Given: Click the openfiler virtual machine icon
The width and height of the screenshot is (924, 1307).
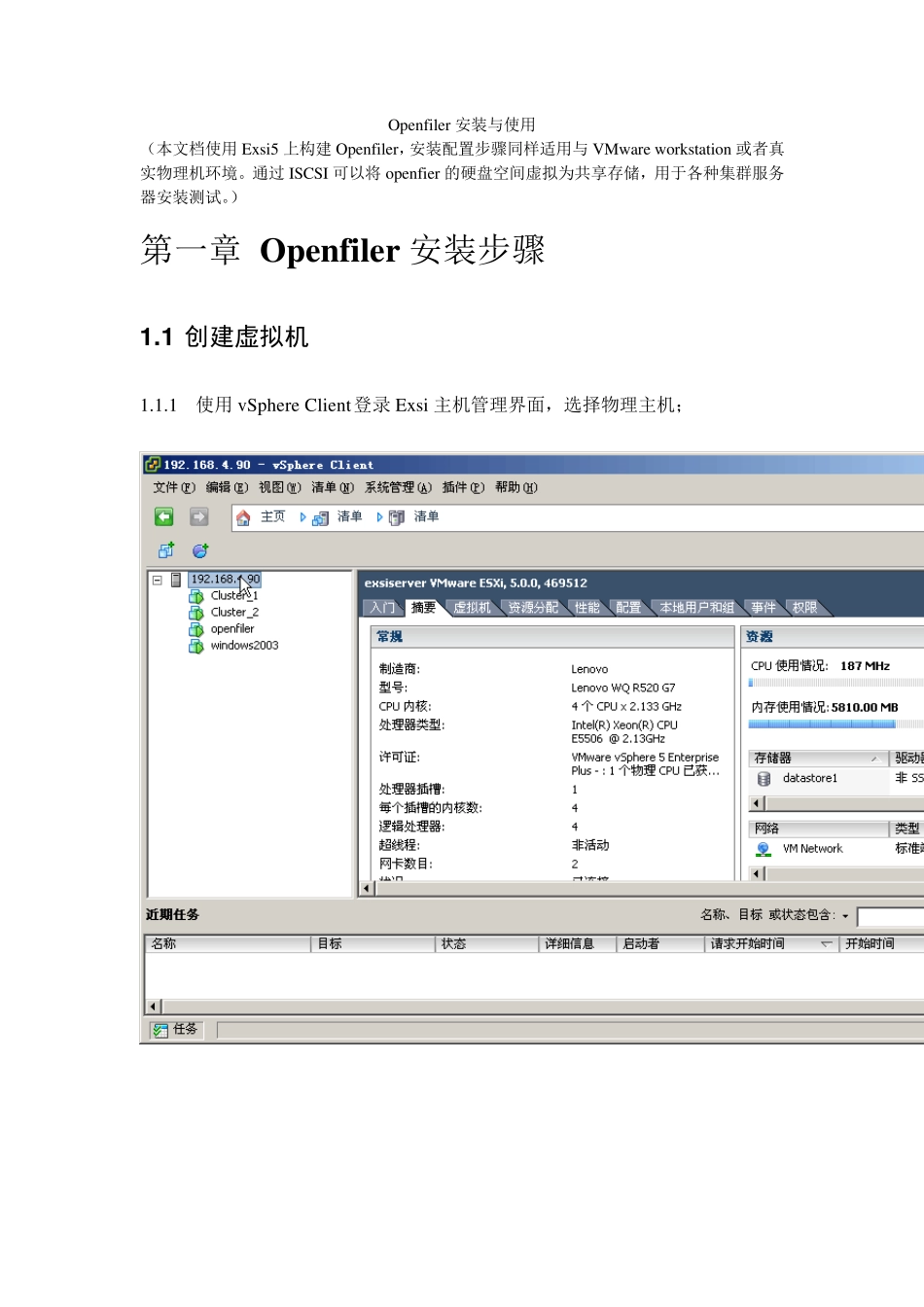Looking at the screenshot, I should [x=196, y=629].
